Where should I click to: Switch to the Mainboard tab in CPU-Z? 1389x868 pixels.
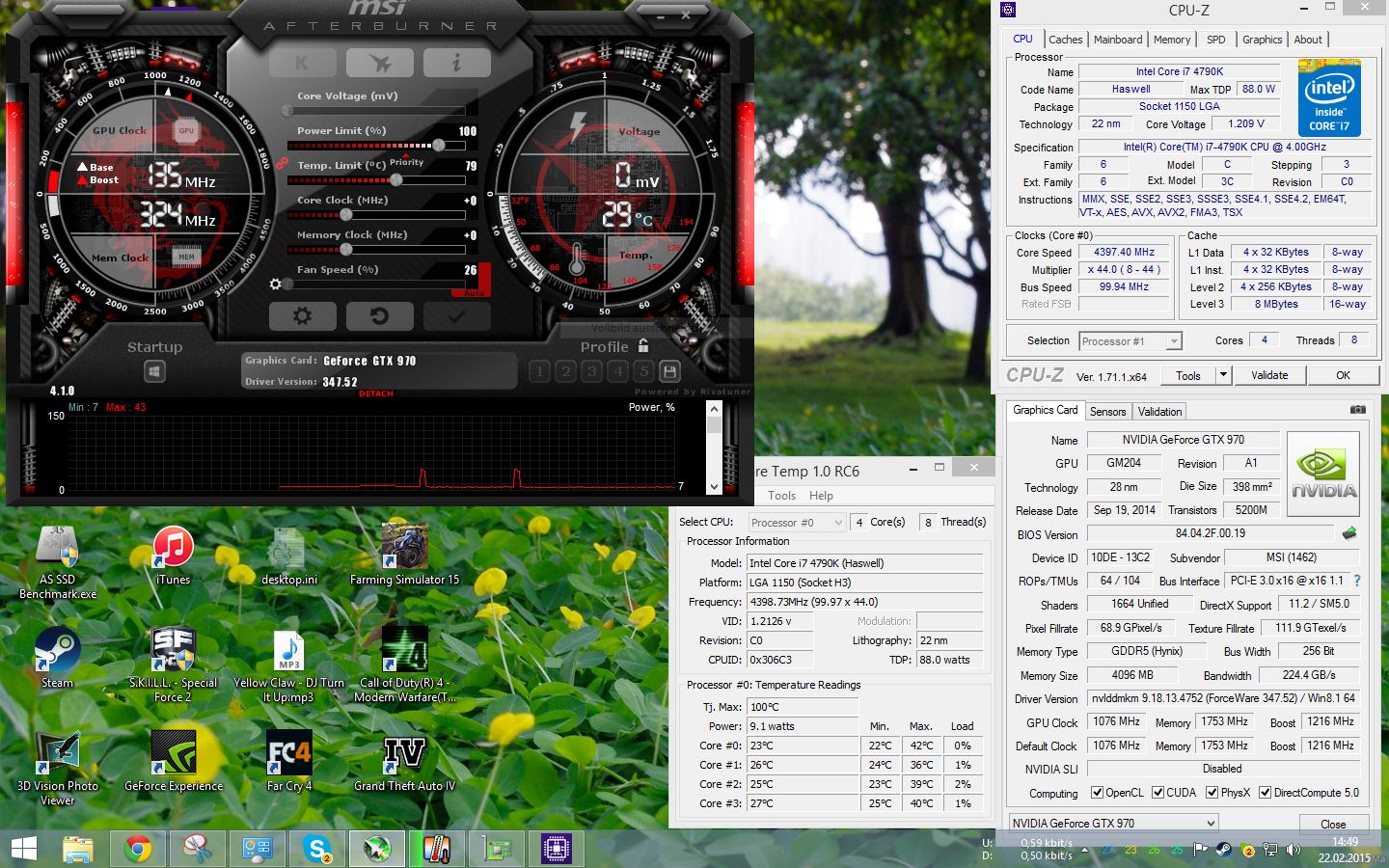click(x=1118, y=40)
